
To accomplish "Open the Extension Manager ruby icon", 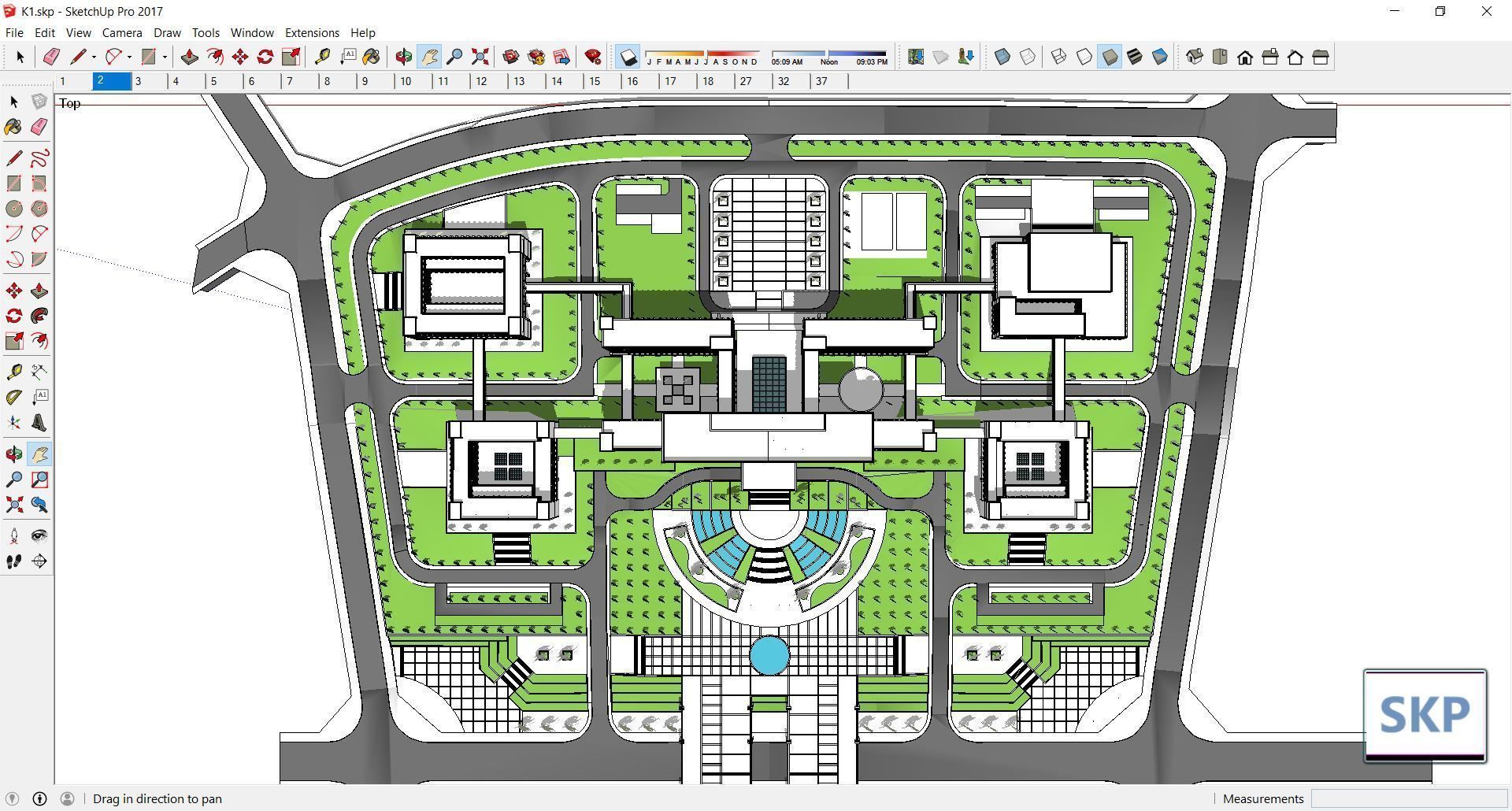I will (593, 57).
